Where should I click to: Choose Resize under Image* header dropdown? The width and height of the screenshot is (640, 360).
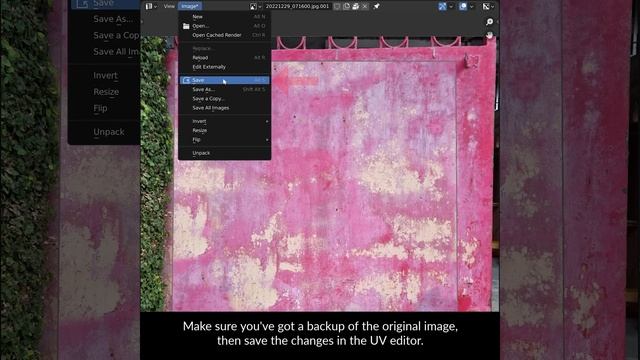[224, 130]
